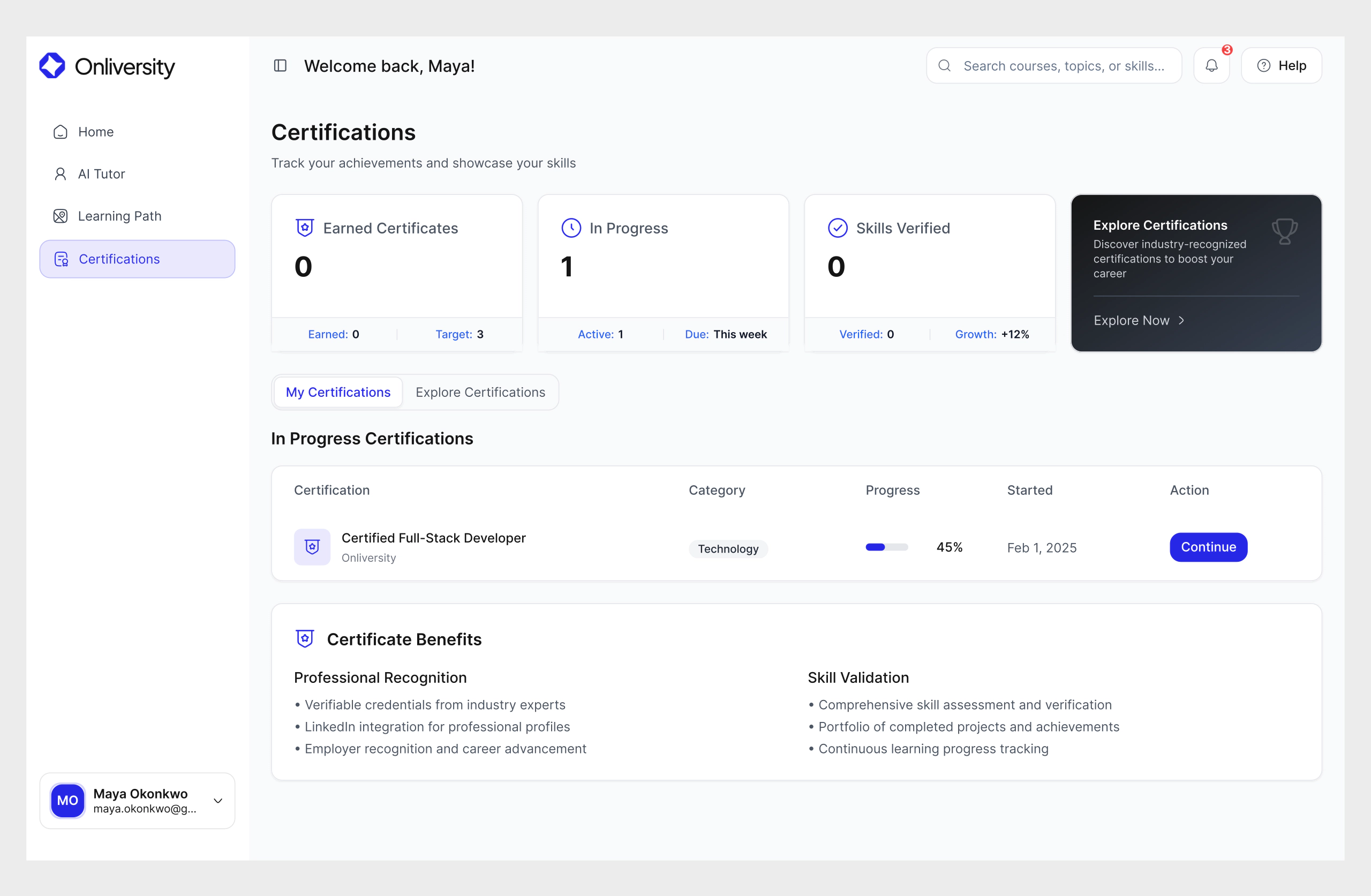Image resolution: width=1371 pixels, height=896 pixels.
Task: Open the sidebar collapse icon near Welcome back
Action: (x=281, y=65)
